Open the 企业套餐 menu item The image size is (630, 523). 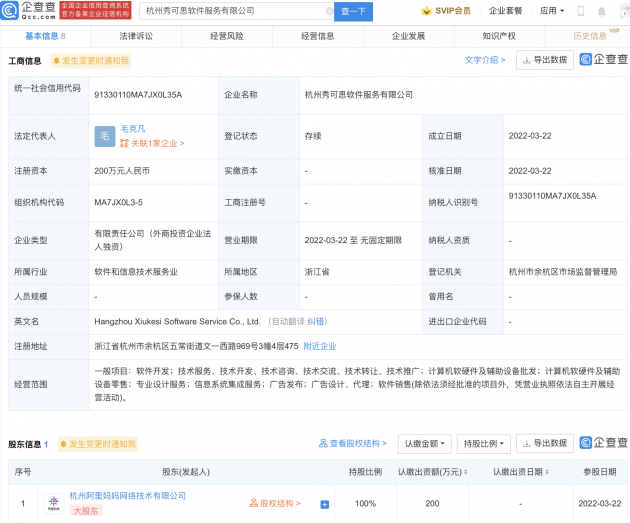pyautogui.click(x=505, y=11)
